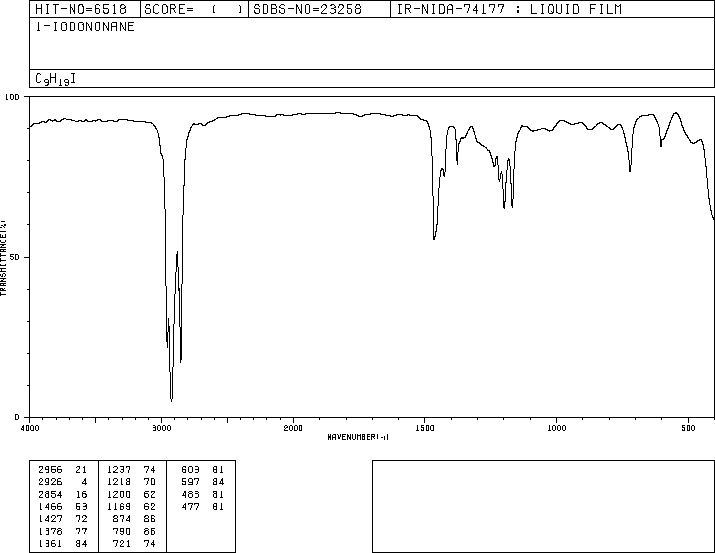Click the 500 x-axis tick label

(688, 428)
